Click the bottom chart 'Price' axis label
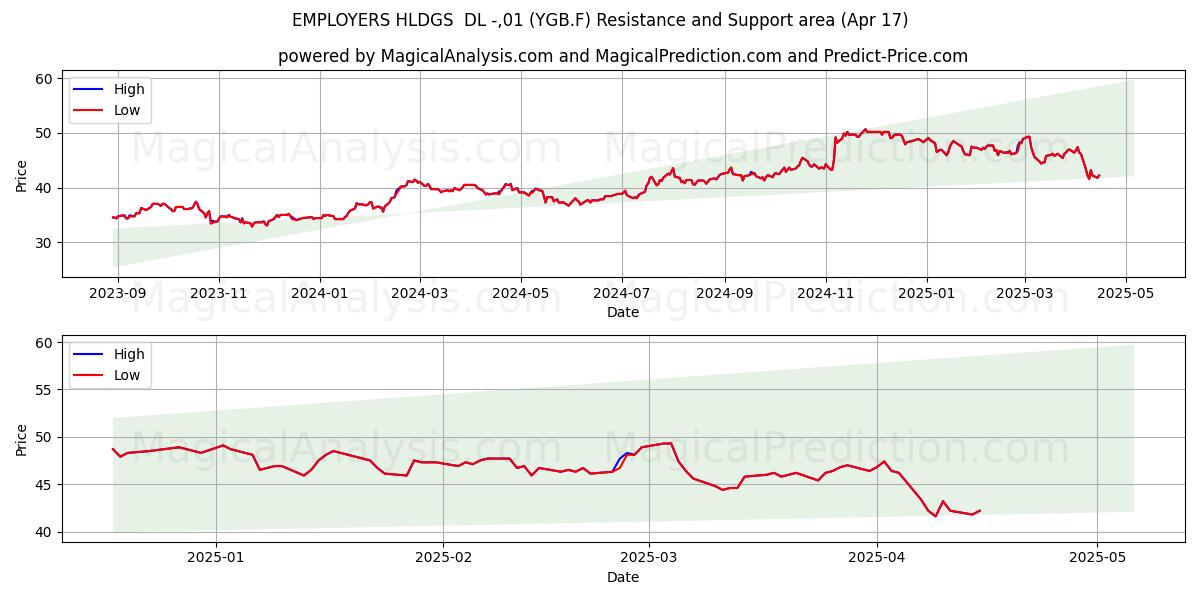 tap(22, 439)
